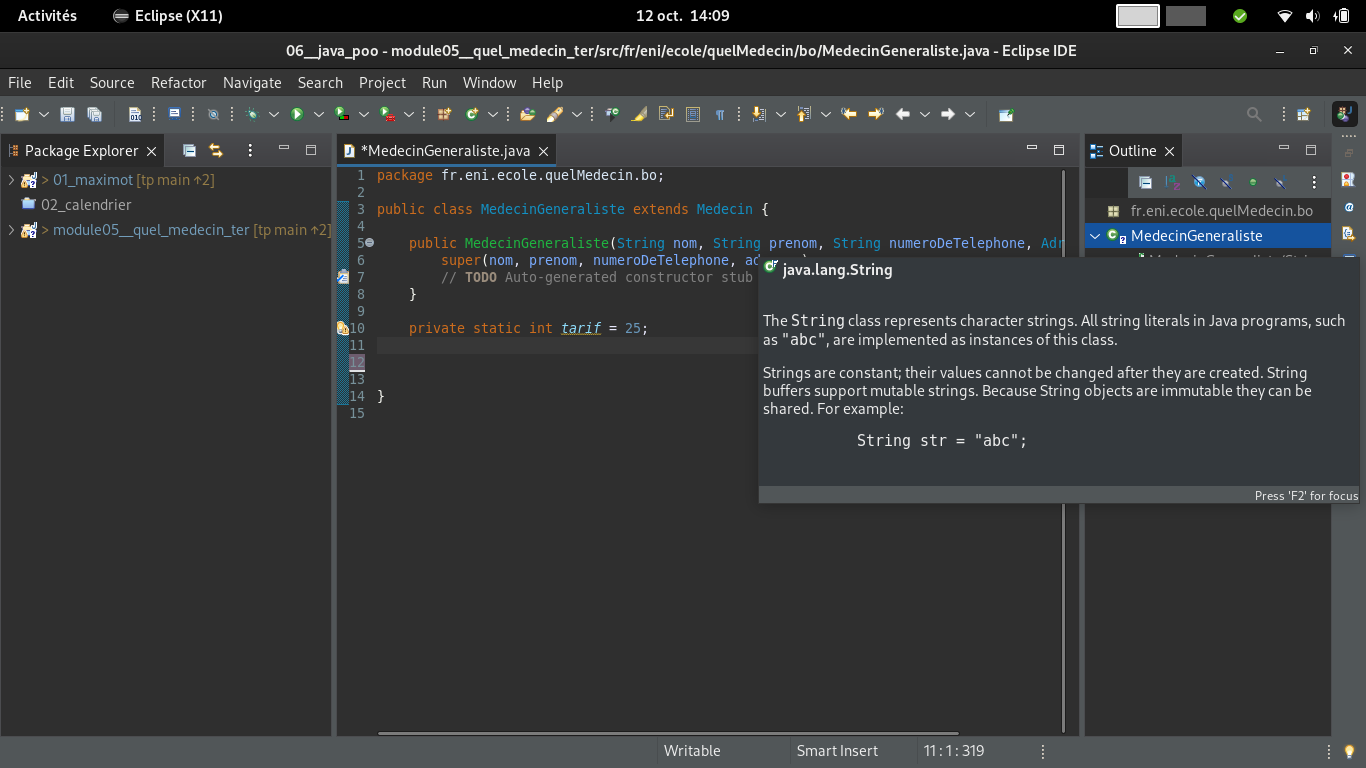The height and width of the screenshot is (768, 1366).
Task: Expand the module05__quel_medecin_ter project
Action: tap(11, 230)
